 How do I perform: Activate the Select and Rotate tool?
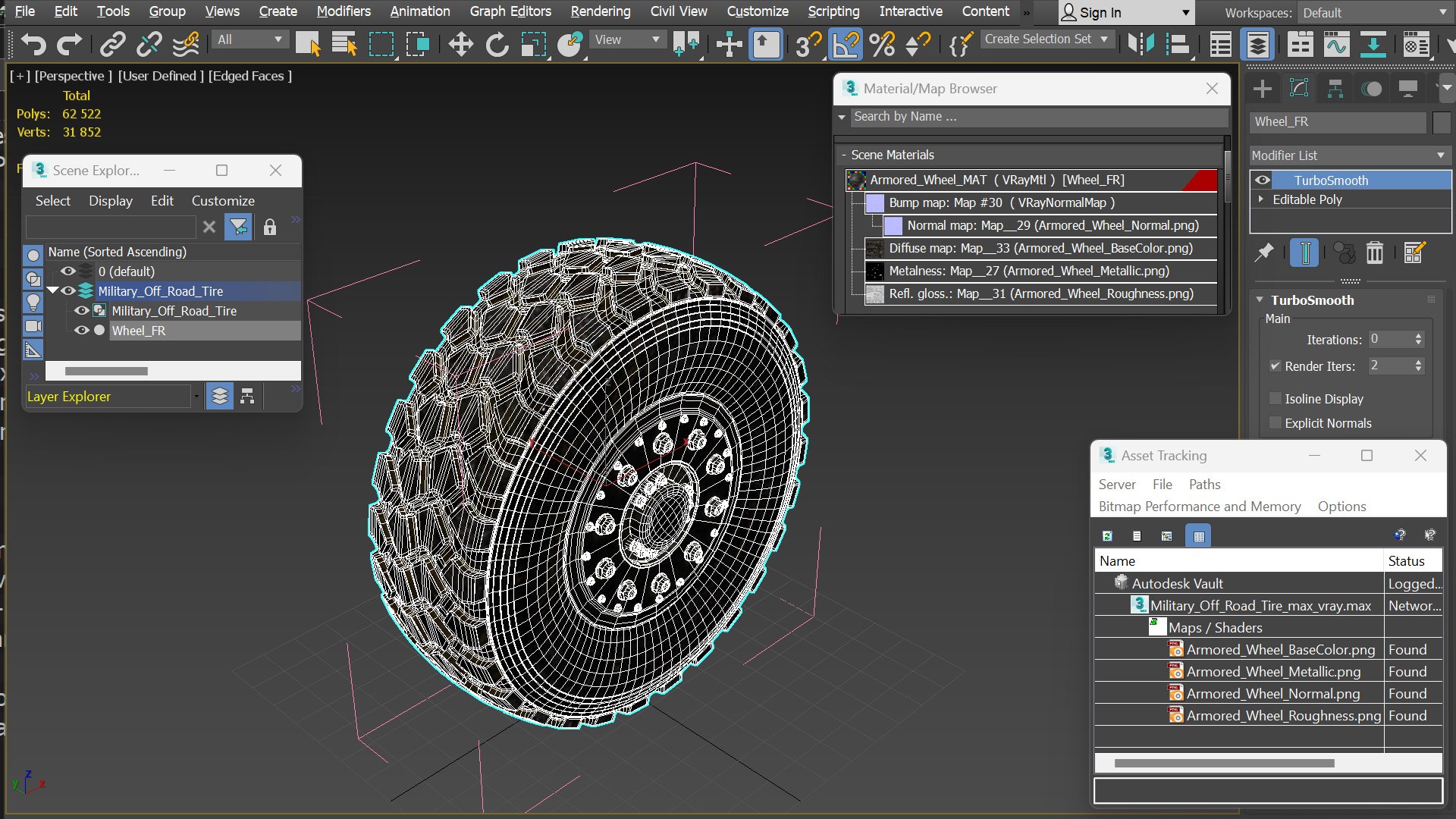497,44
